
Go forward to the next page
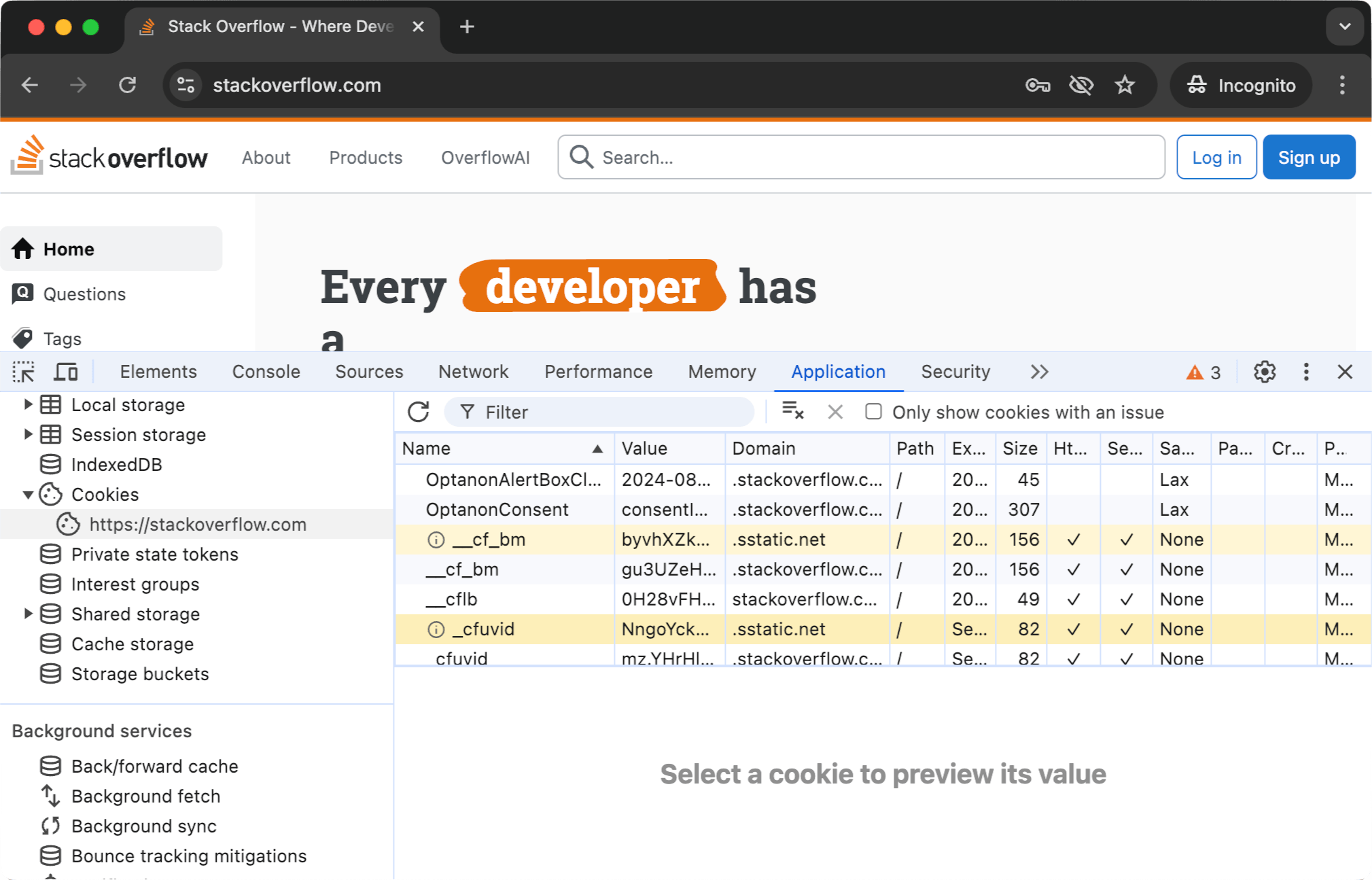[x=78, y=85]
